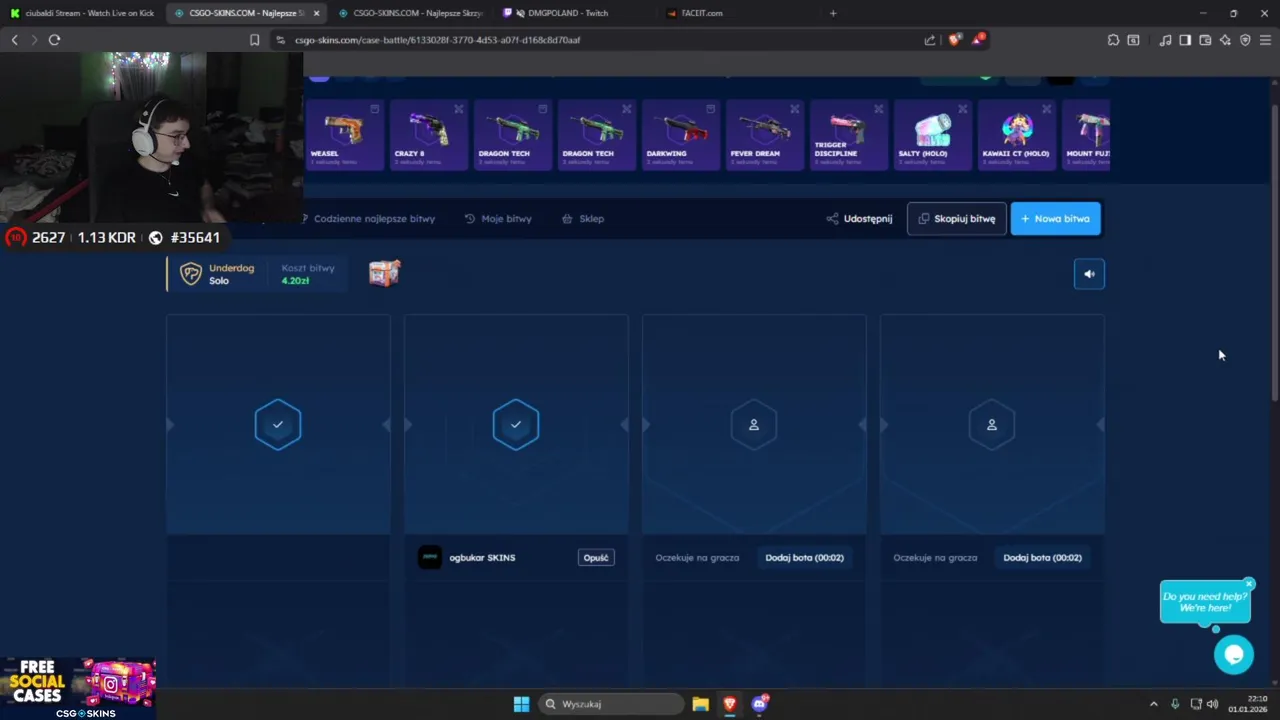Select the Trigger Discipline skin drop card
This screenshot has width=1280, height=720.
pyautogui.click(x=849, y=134)
